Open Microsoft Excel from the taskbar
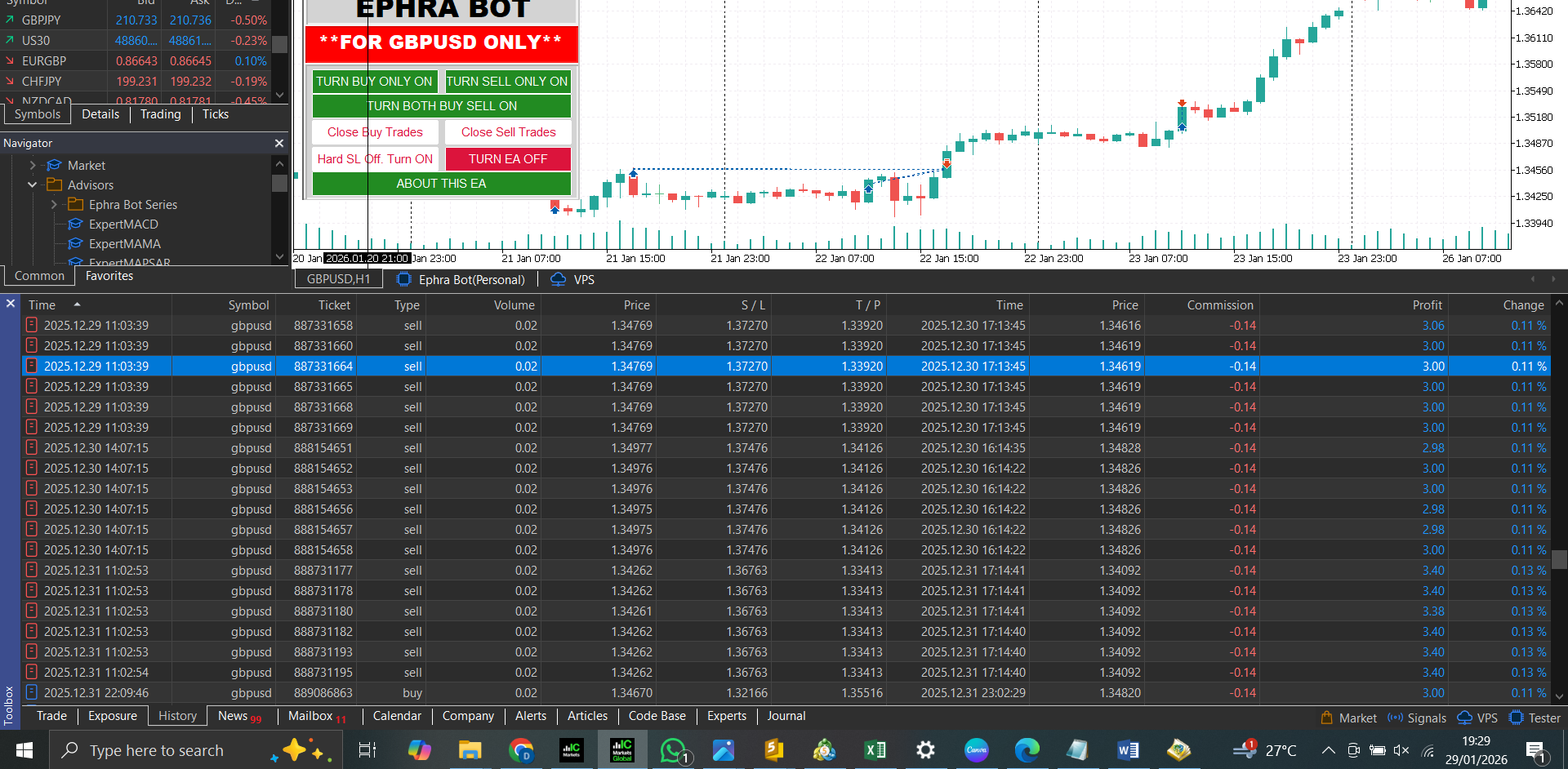This screenshot has height=769, width=1568. coord(875,749)
